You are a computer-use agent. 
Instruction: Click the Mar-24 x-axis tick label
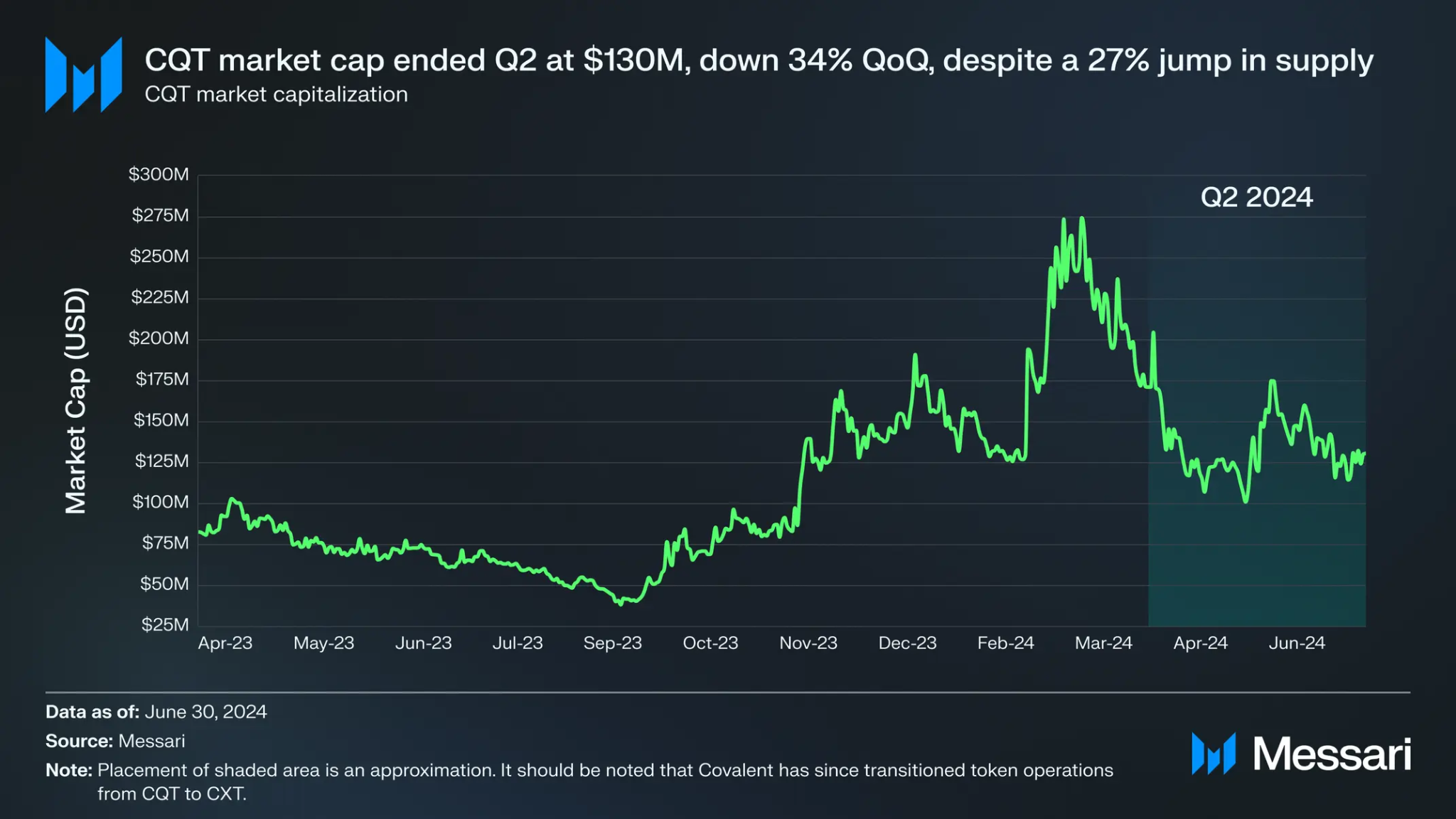point(1103,643)
